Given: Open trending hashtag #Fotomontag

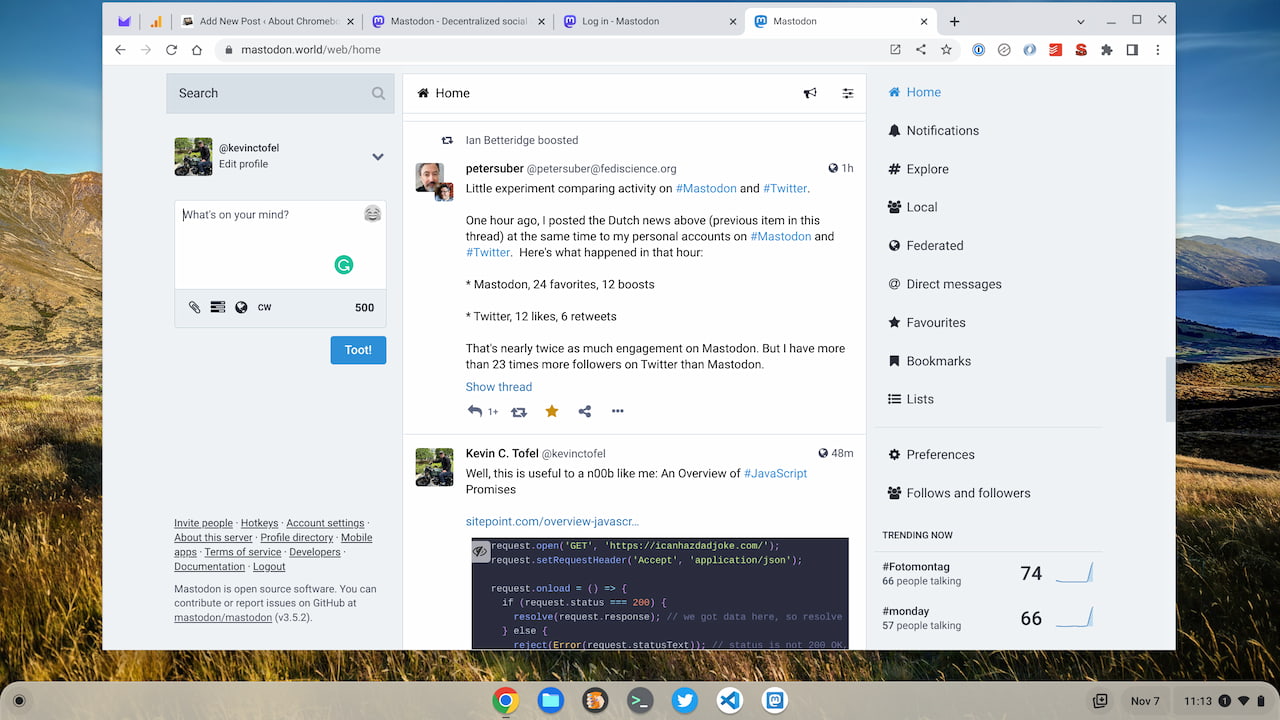Looking at the screenshot, I should pyautogui.click(x=917, y=566).
